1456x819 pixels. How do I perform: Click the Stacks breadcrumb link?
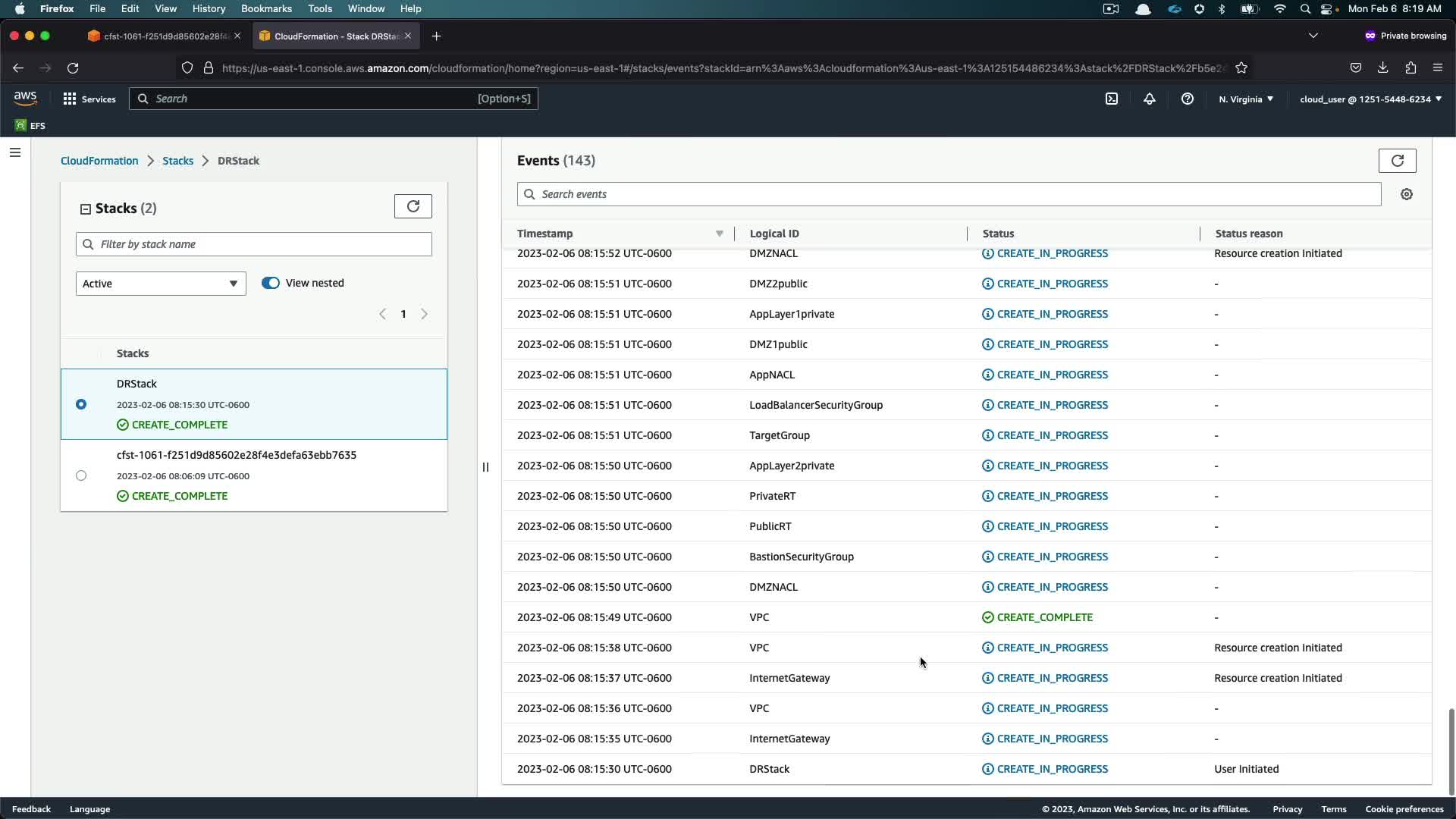(177, 161)
